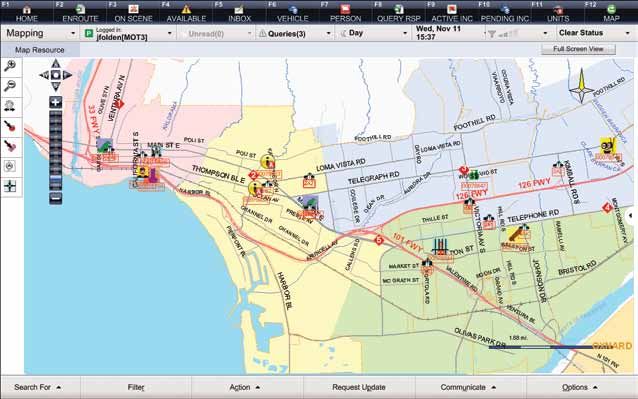Screen dimensions: 638x399
Task: Click the zoom in magnifier tool
Action: (x=10, y=66)
